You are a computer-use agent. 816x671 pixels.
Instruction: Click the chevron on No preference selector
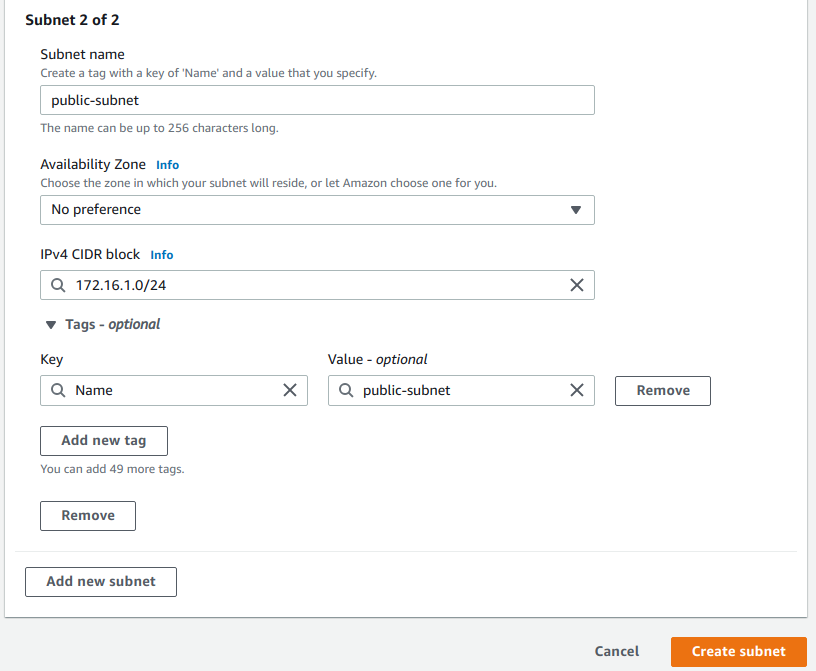pos(576,210)
